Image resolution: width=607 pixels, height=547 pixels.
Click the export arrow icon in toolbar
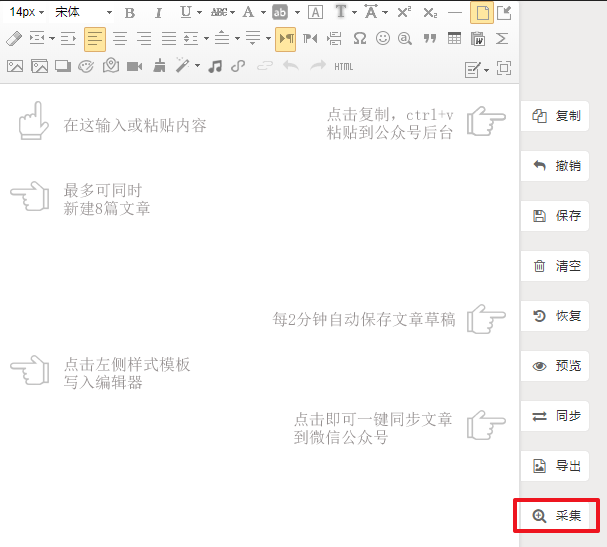(x=504, y=13)
